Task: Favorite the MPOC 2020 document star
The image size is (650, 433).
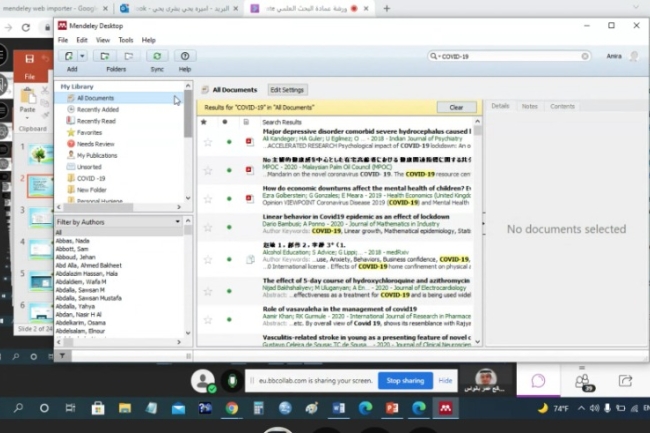Action: coord(208,170)
